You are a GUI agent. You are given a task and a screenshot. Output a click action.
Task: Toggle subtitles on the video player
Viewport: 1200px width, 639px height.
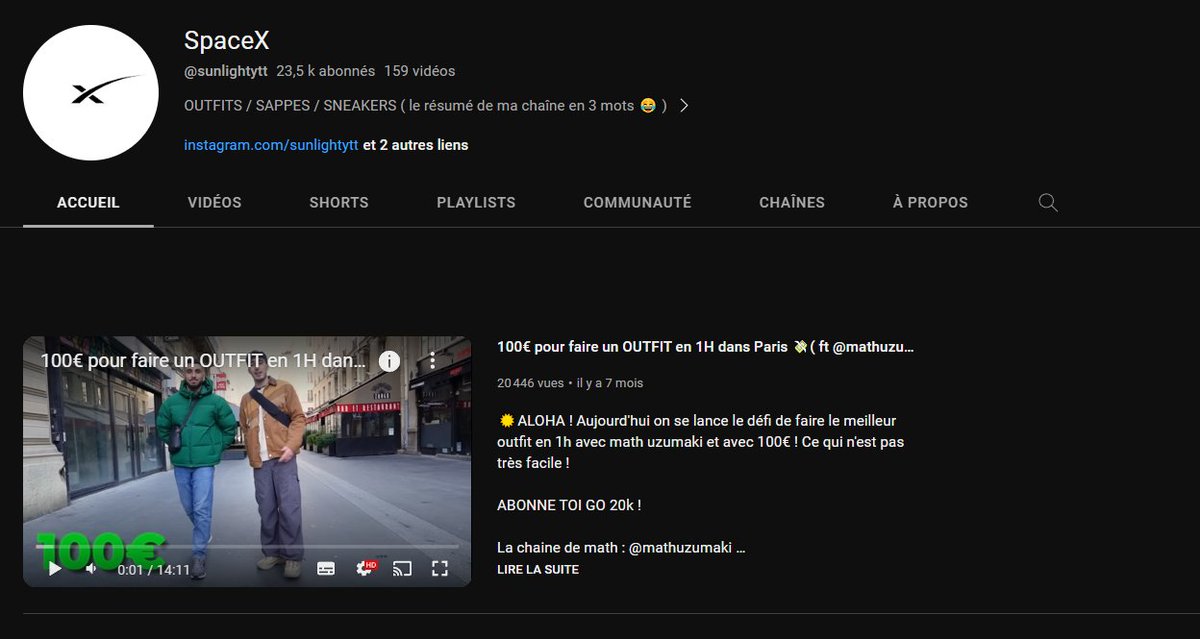coord(326,568)
